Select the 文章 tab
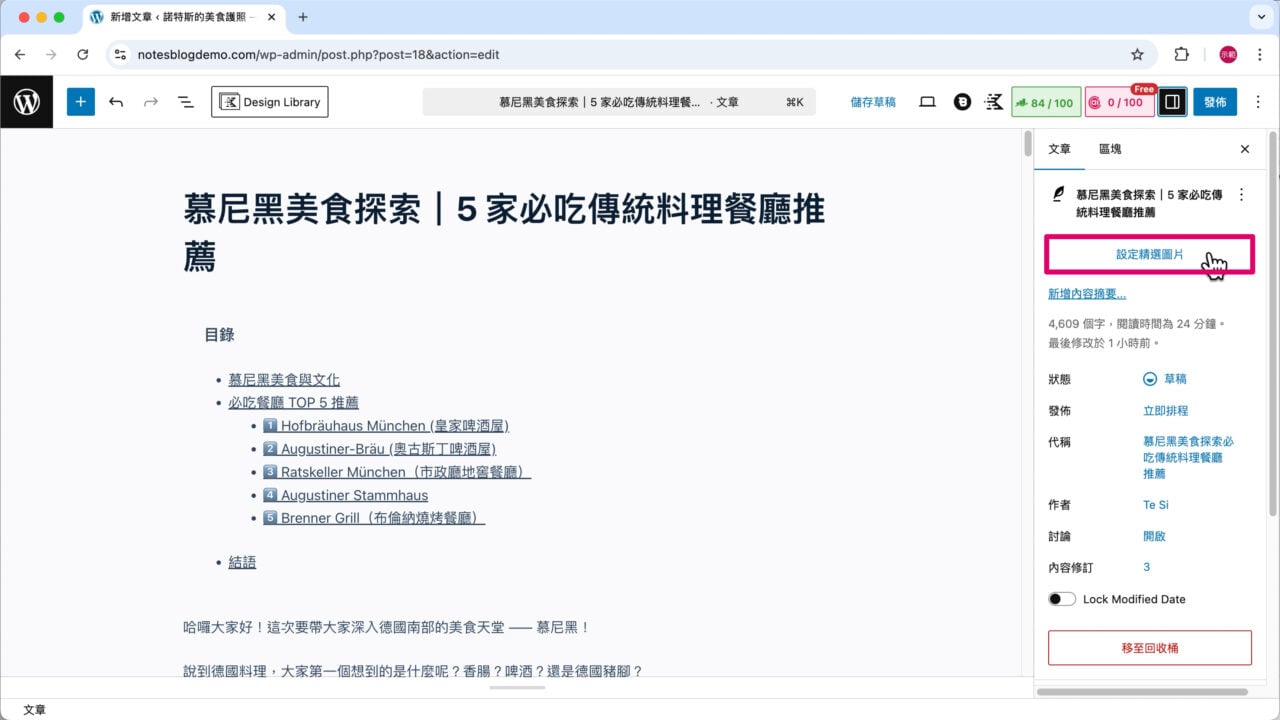 point(1060,149)
